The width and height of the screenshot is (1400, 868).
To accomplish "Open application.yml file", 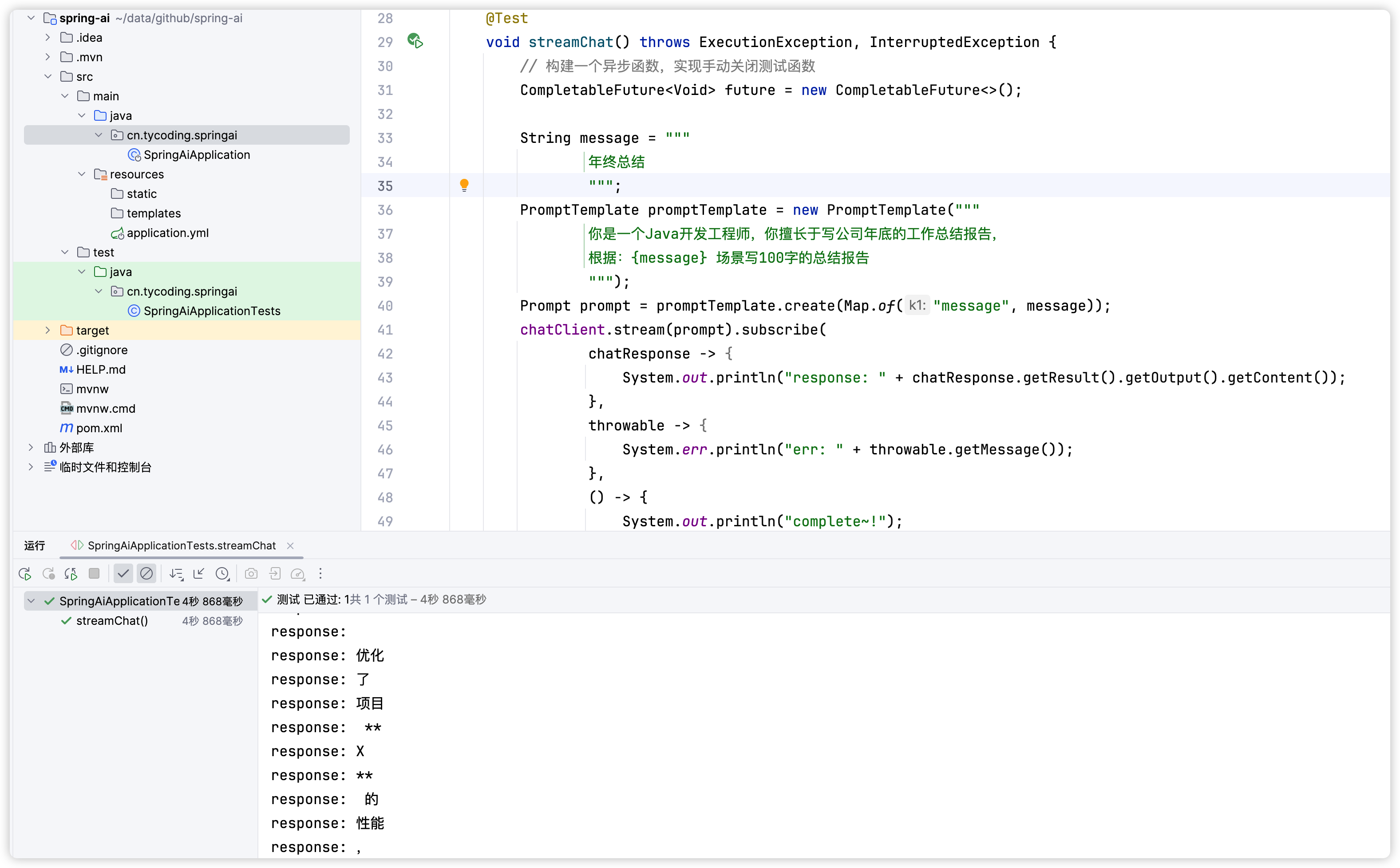I will point(167,233).
